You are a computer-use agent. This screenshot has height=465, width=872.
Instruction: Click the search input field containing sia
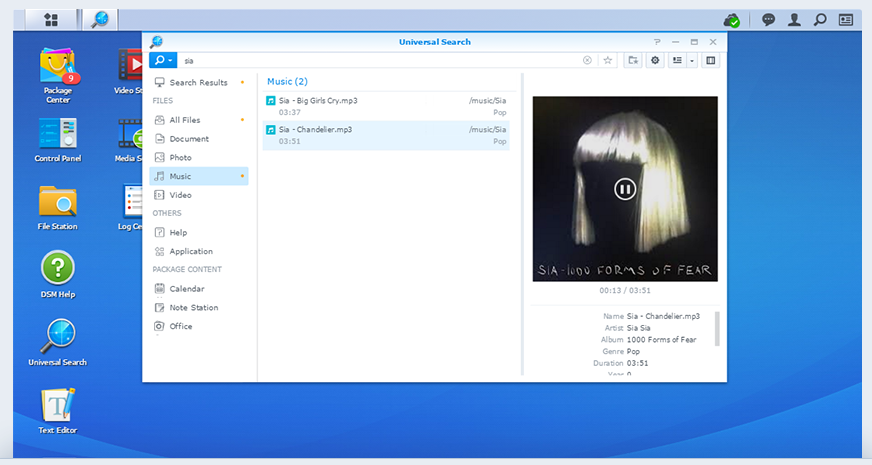point(378,60)
